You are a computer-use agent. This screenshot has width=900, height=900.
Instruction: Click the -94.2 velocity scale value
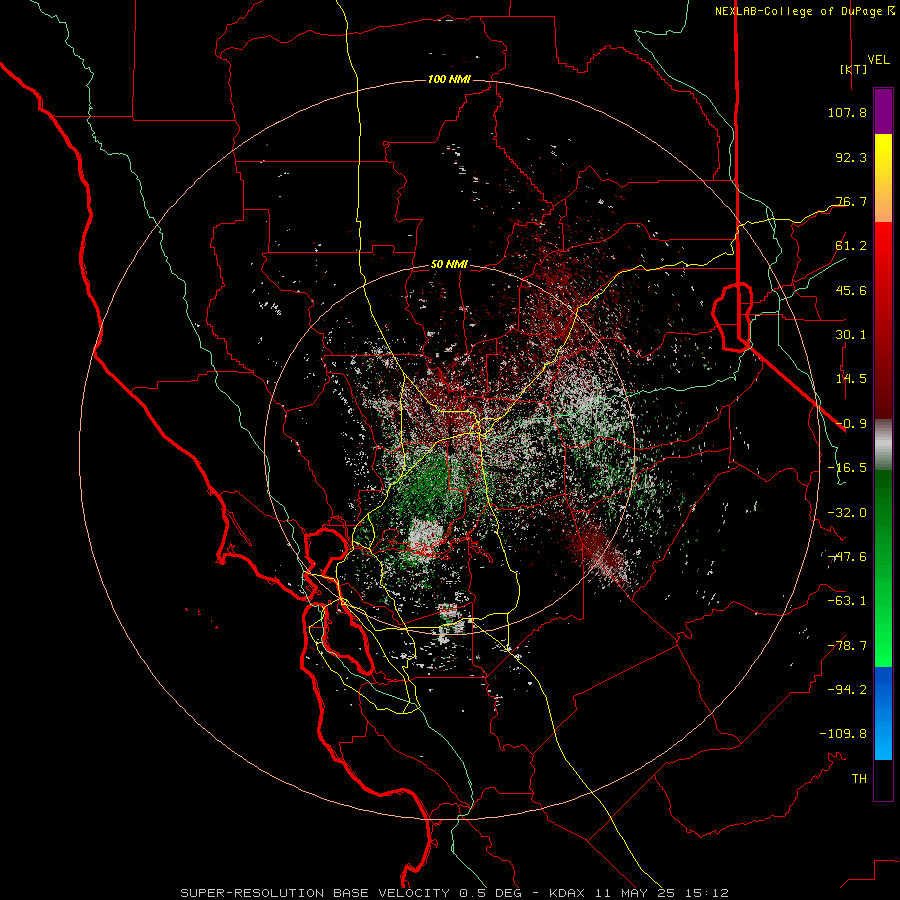[x=847, y=689]
